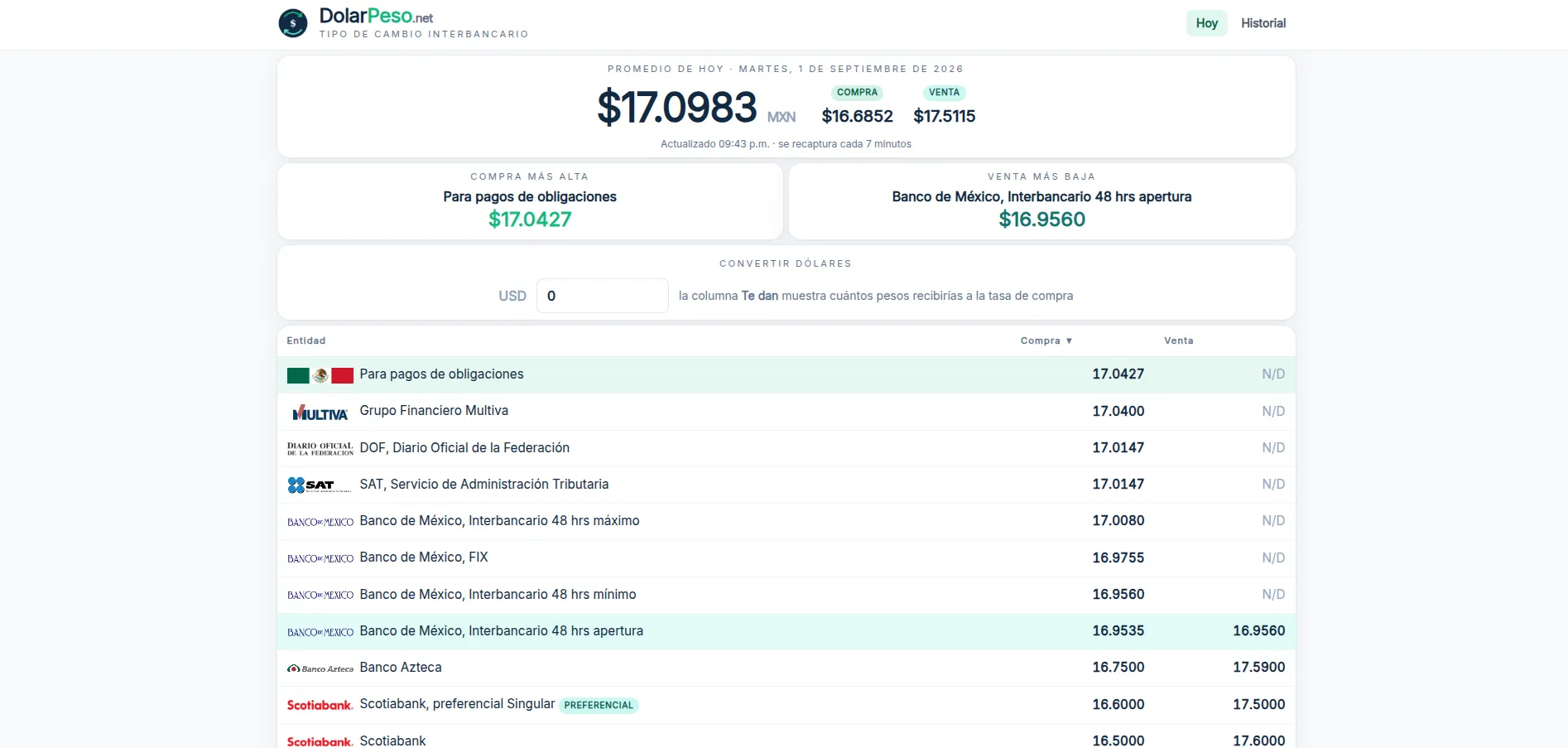Click the SAT logo
The width and height of the screenshot is (1568, 748).
tap(320, 485)
